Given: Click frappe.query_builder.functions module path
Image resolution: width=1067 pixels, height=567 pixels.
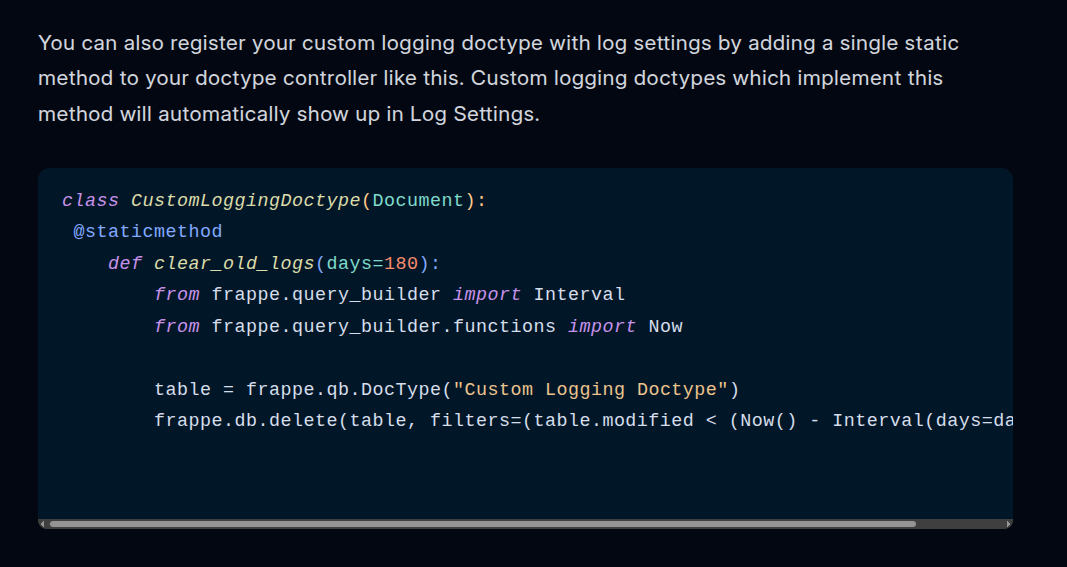Looking at the screenshot, I should [x=383, y=326].
